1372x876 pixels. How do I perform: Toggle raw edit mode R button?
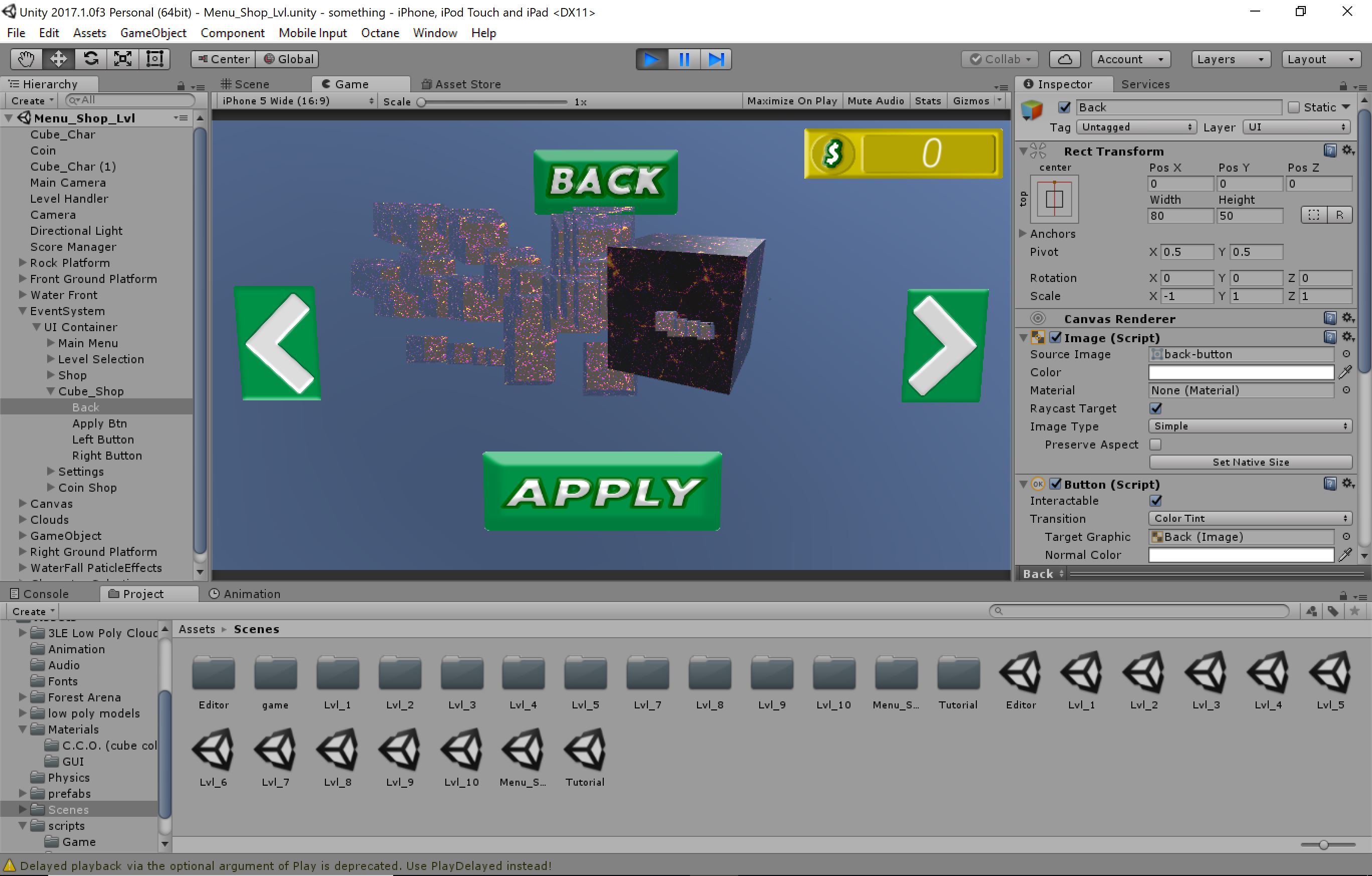[x=1339, y=215]
